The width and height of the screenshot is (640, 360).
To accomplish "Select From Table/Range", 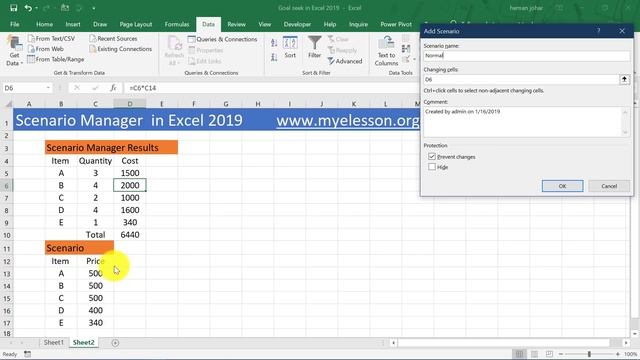I will (56, 59).
